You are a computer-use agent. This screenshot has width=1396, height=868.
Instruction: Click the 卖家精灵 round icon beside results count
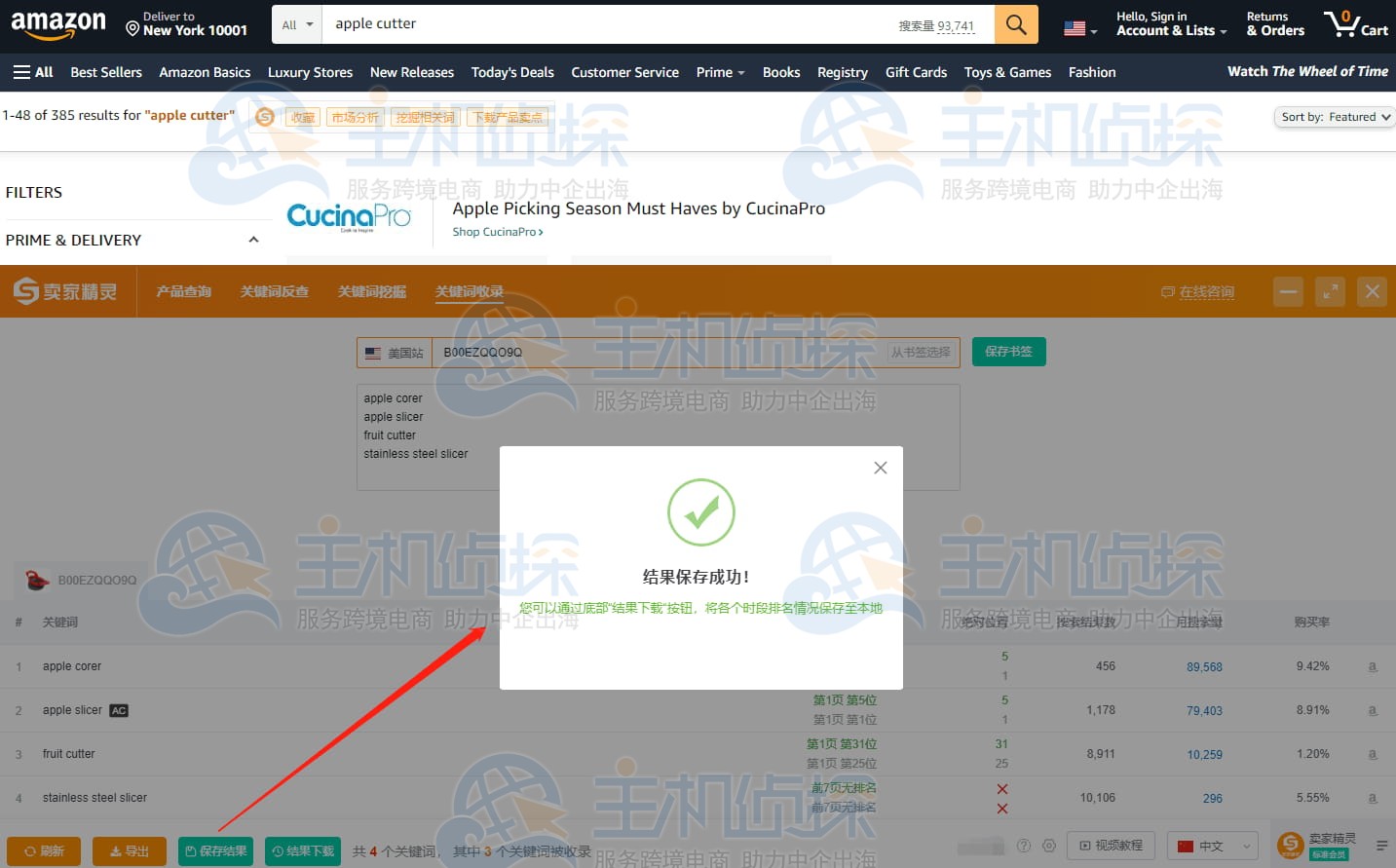coord(265,117)
